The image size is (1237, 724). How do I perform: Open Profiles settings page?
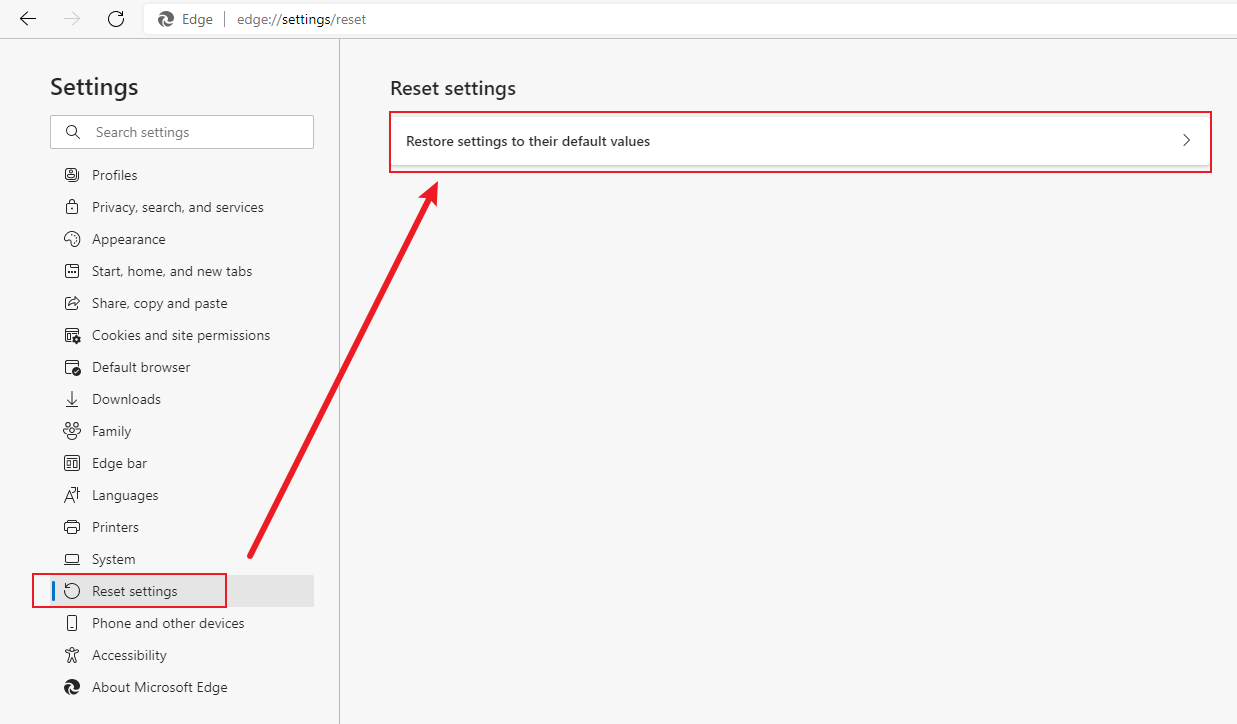click(182, 175)
